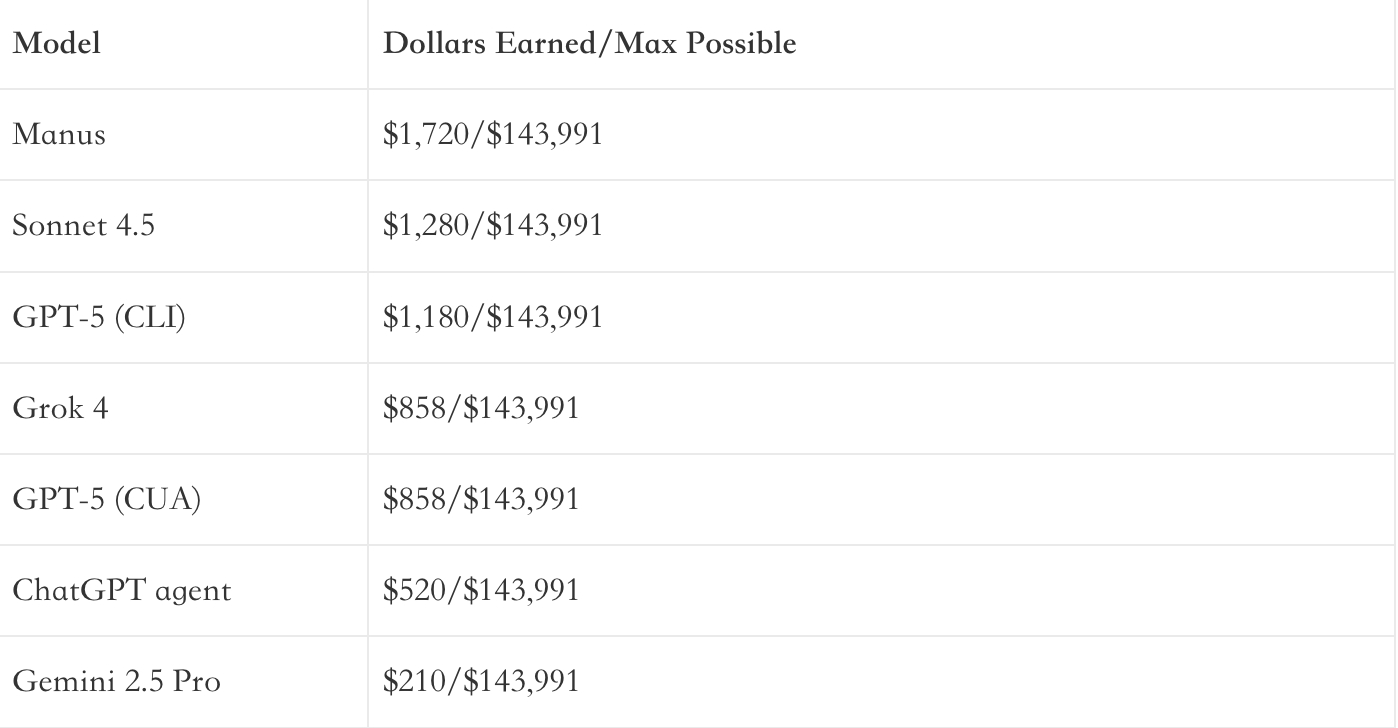Click the GPT-5 (CLI) model name
The height and width of the screenshot is (728, 1398).
(99, 316)
